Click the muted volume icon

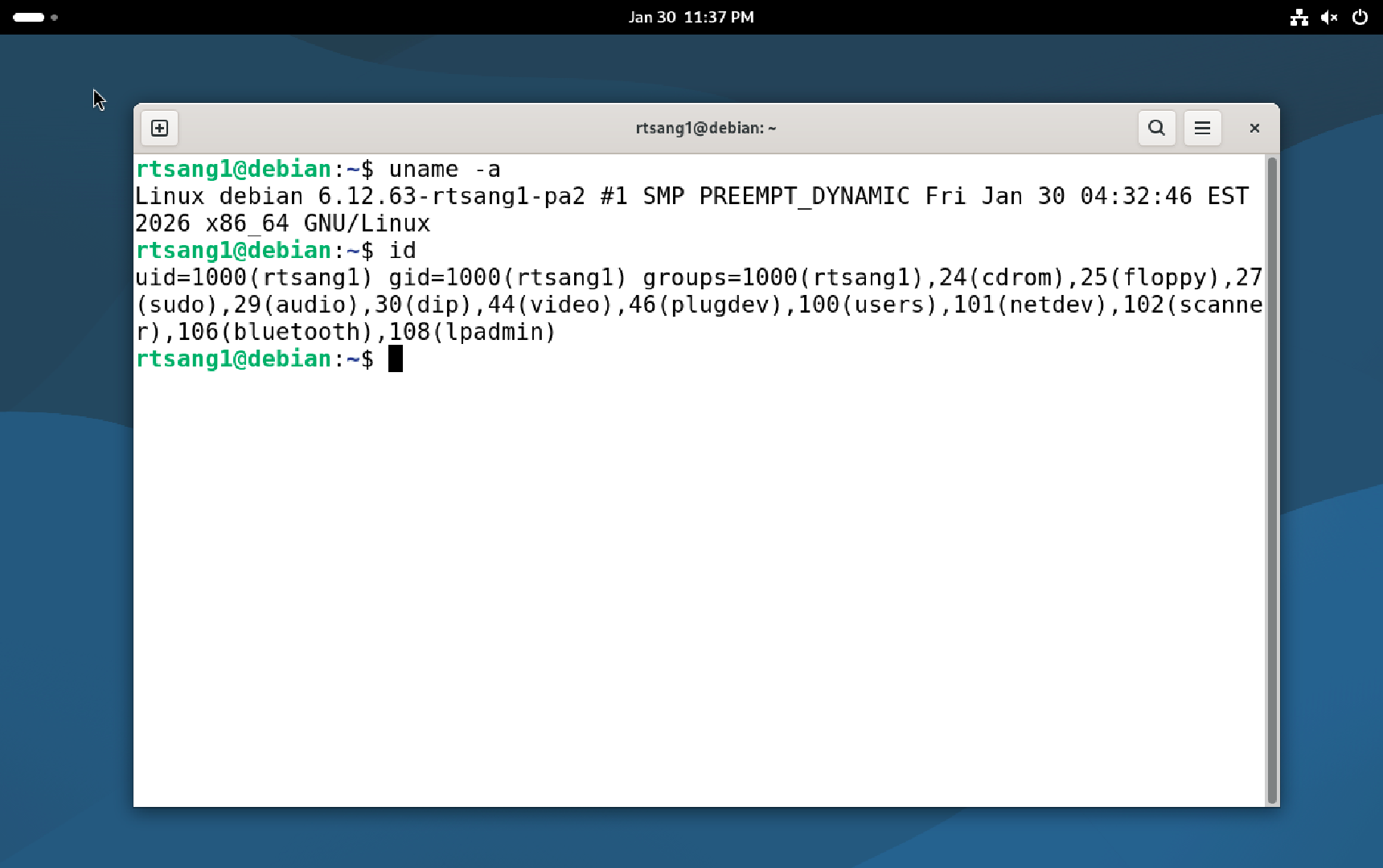pos(1329,17)
